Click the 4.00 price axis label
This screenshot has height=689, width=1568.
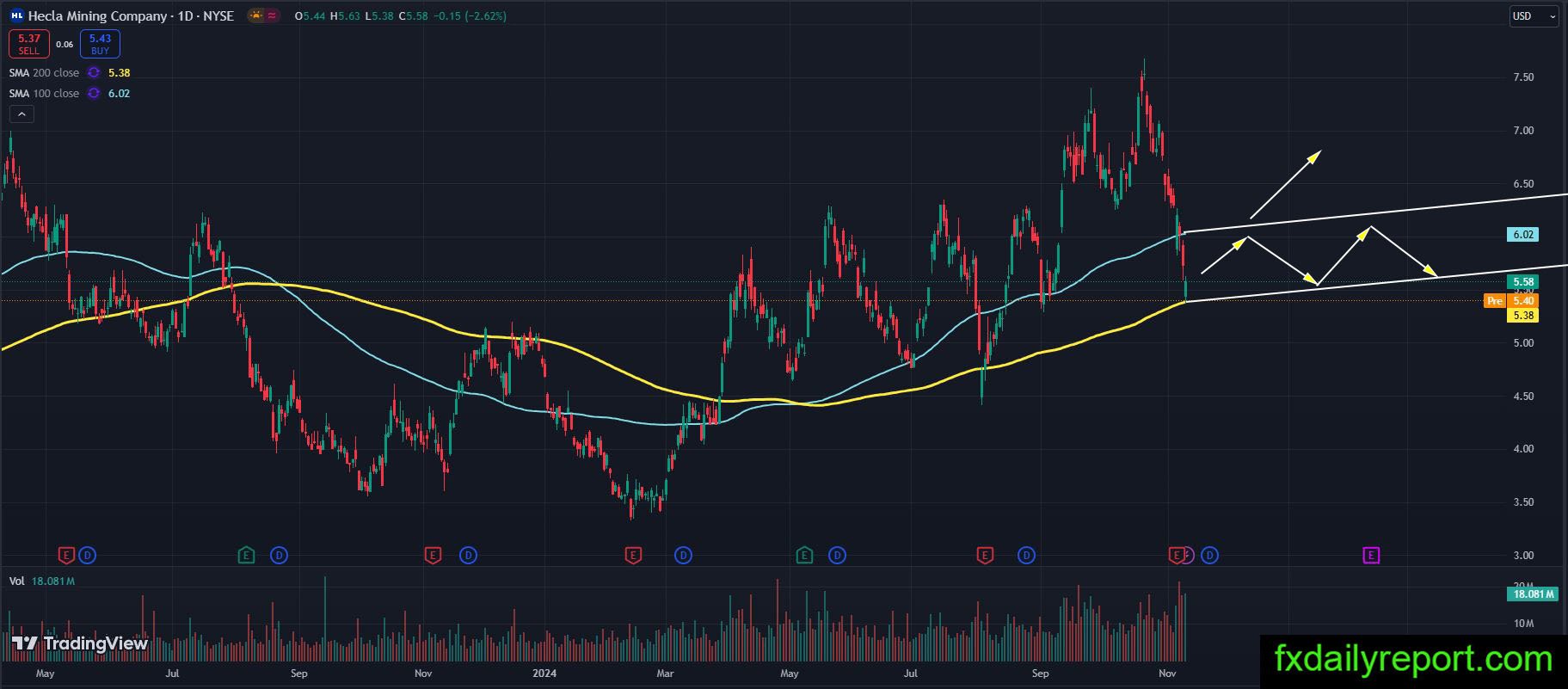[1523, 449]
